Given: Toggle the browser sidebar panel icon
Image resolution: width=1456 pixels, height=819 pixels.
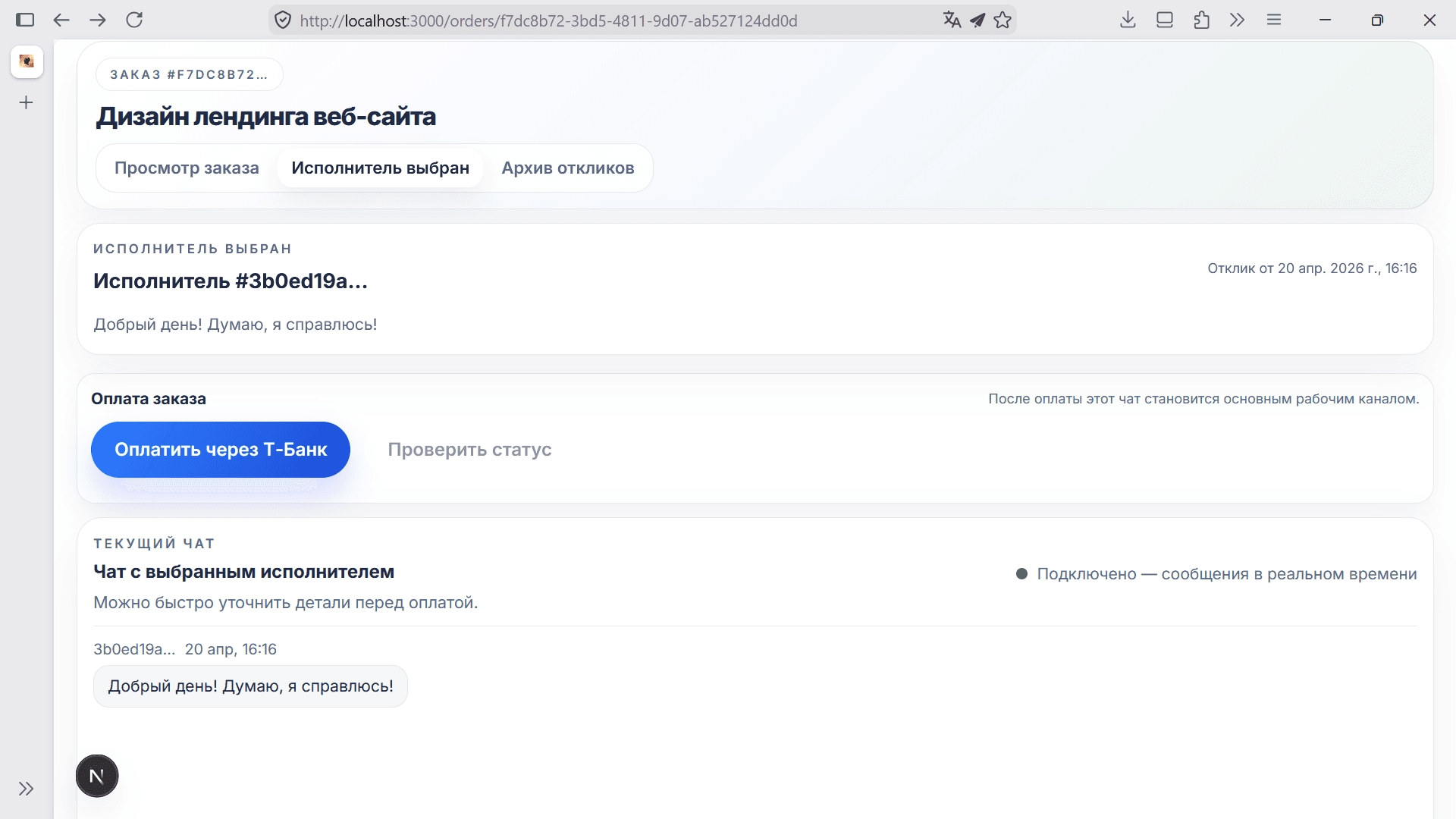Looking at the screenshot, I should (25, 20).
